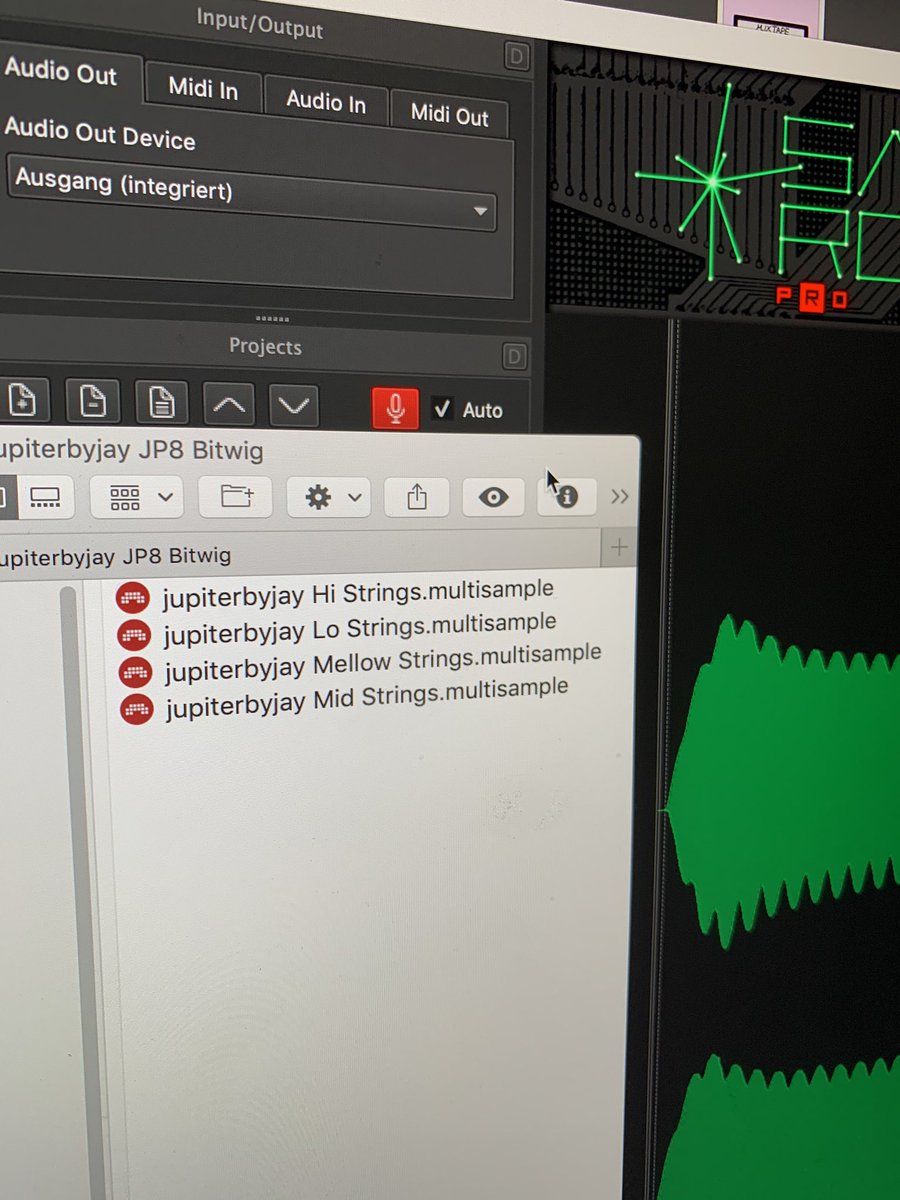Toggle the red microphone record button
This screenshot has height=1200, width=900.
pos(396,408)
